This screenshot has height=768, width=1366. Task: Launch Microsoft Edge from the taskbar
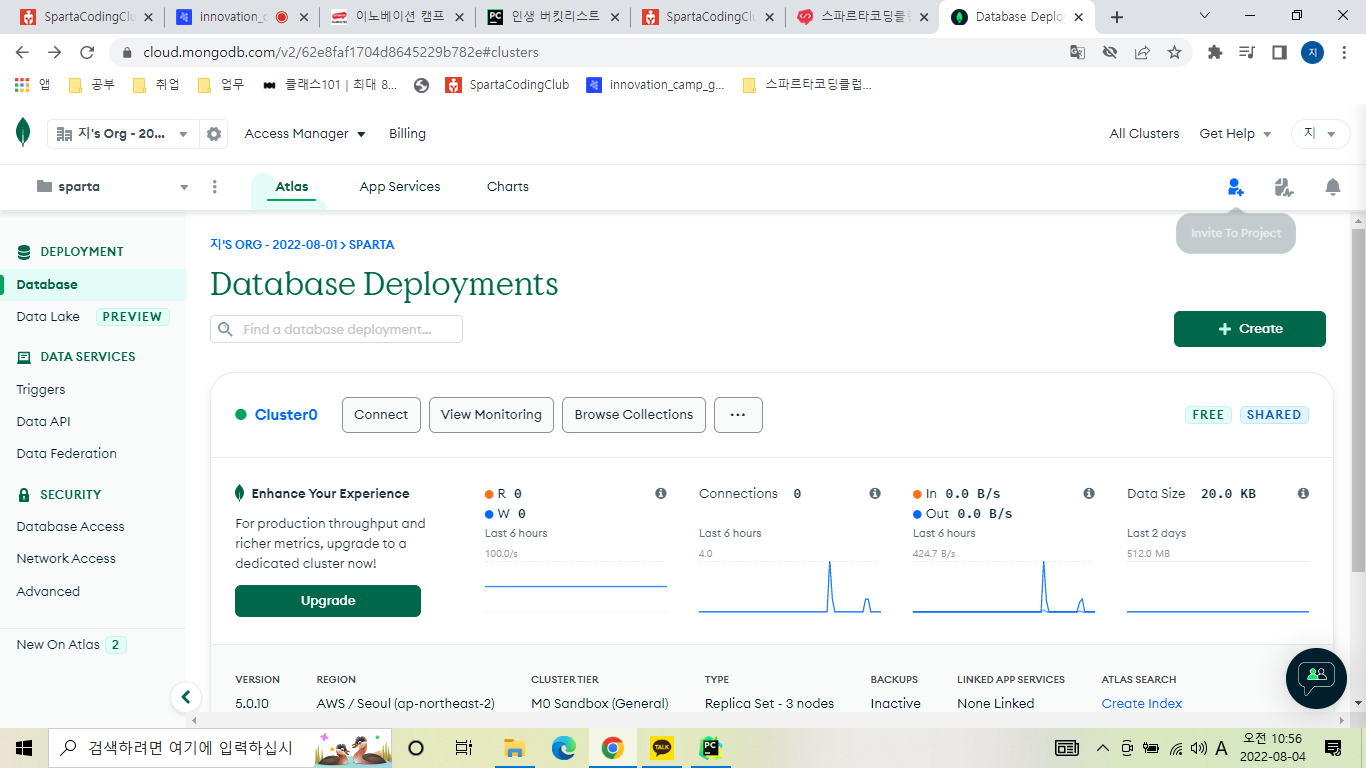pyautogui.click(x=564, y=747)
